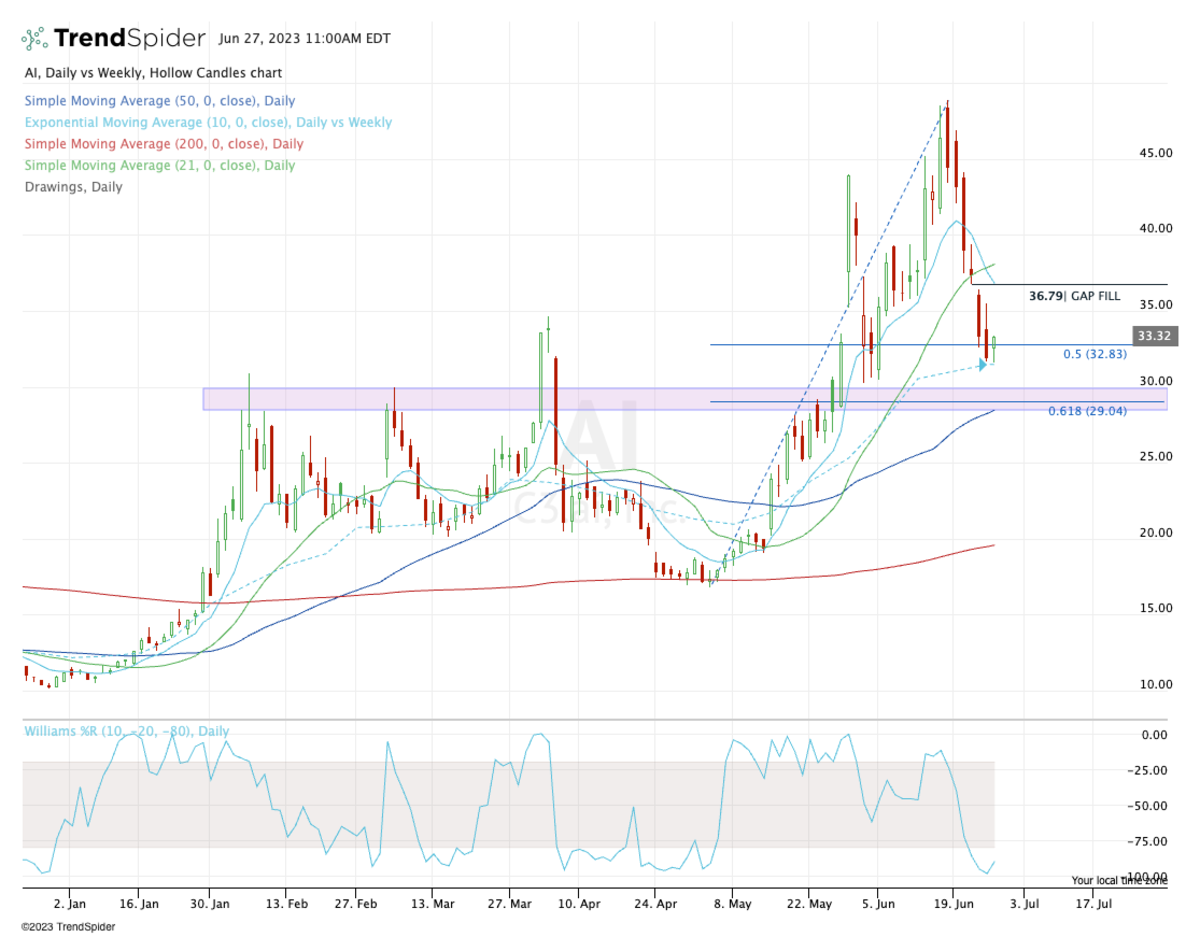1200x937 pixels.
Task: Select the '36.79 GAP FILL' annotation
Action: coord(1074,295)
